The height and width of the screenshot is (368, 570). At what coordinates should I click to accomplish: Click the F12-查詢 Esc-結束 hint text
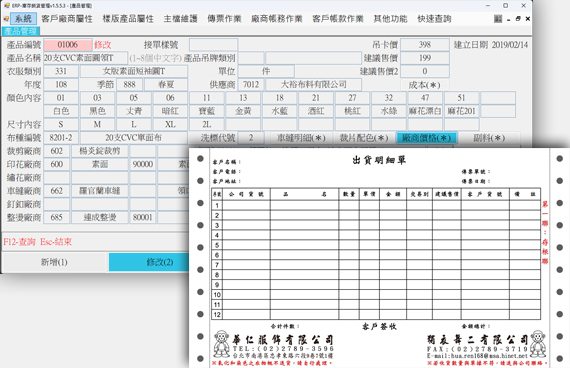tap(37, 242)
